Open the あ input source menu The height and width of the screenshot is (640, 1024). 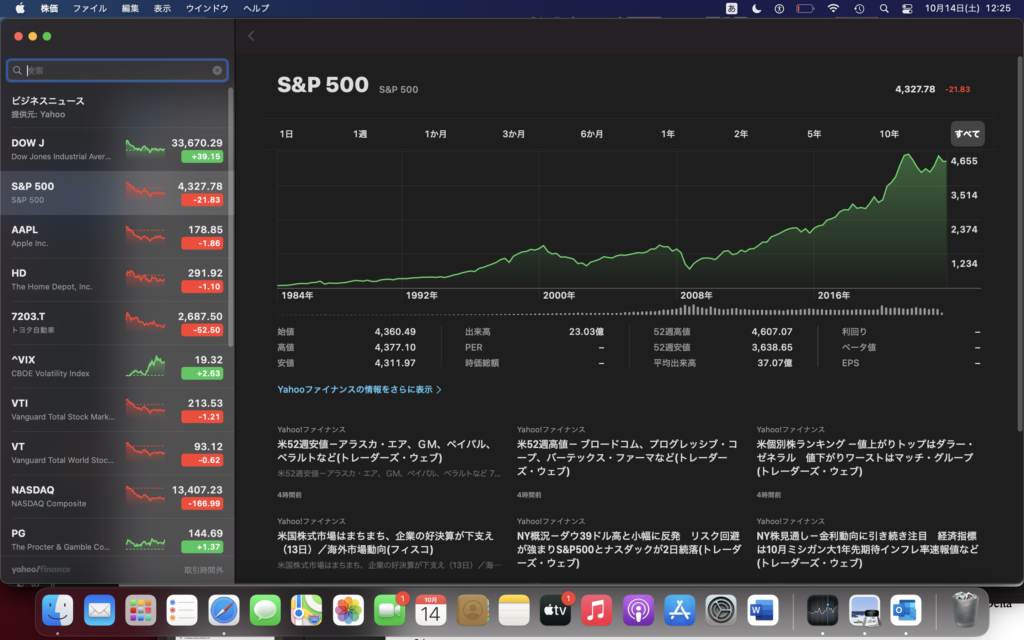click(x=731, y=8)
